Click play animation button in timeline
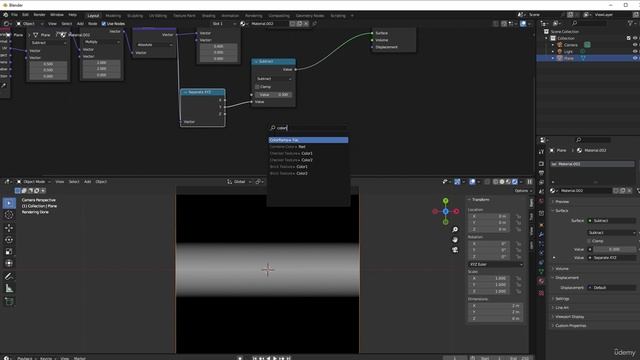The width and height of the screenshot is (640, 360). [x=275, y=358]
